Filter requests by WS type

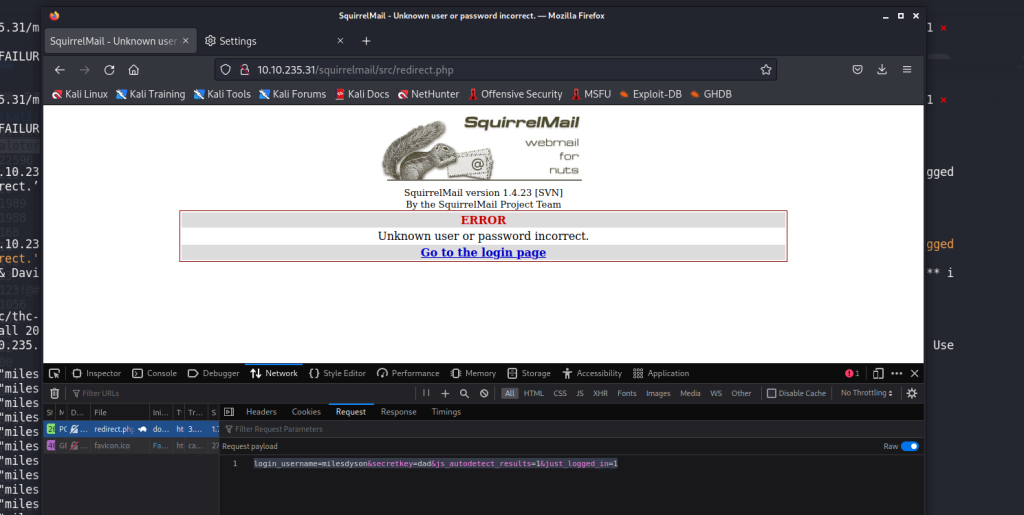tap(716, 393)
